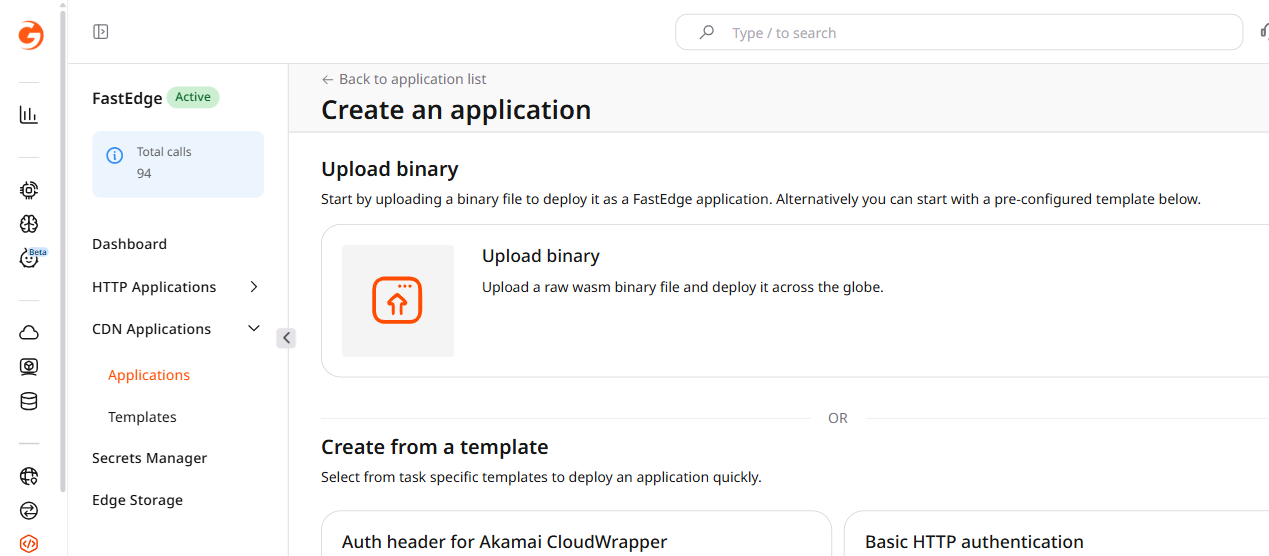Click the orange upload binary icon
Image resolution: width=1269 pixels, height=556 pixels.
pos(398,301)
